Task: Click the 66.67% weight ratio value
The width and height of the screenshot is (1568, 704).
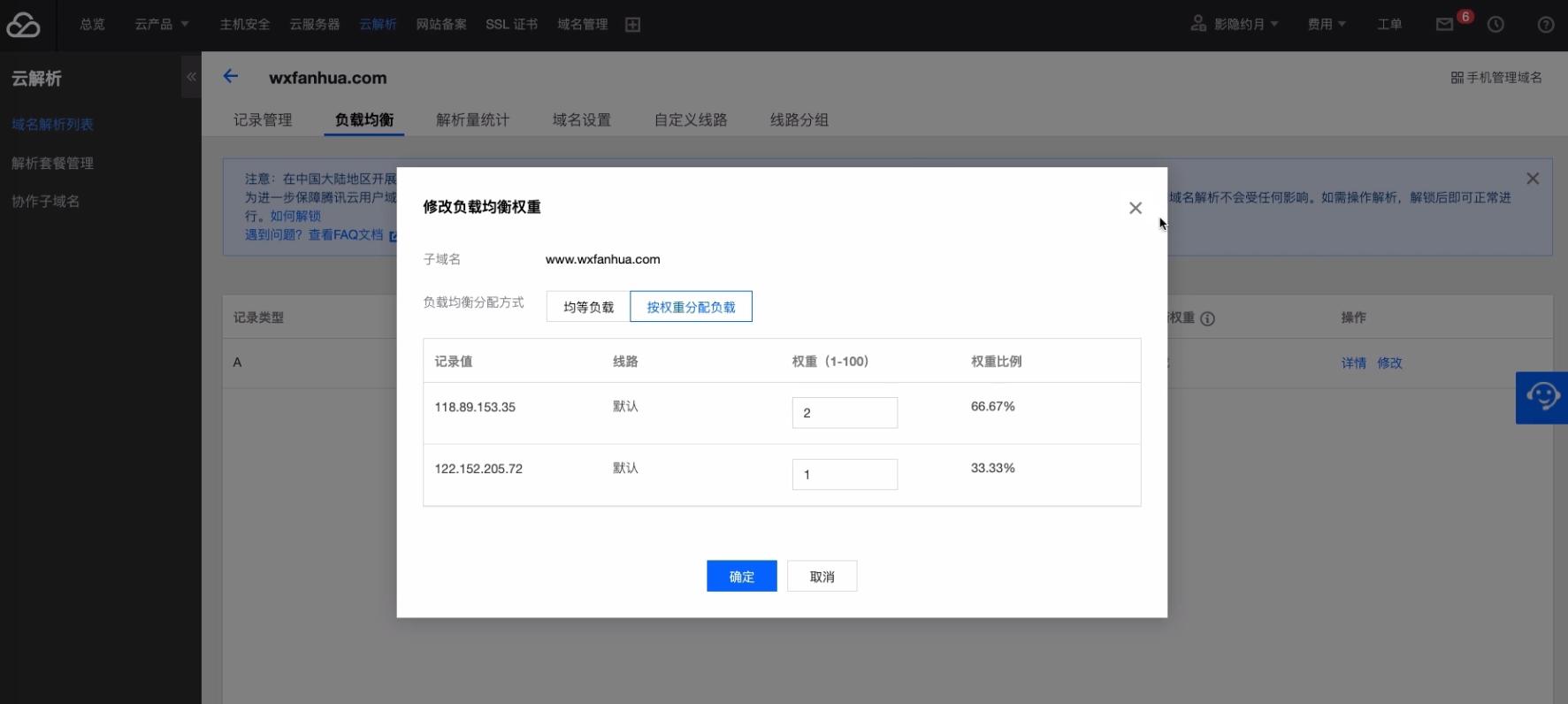Action: pos(993,406)
